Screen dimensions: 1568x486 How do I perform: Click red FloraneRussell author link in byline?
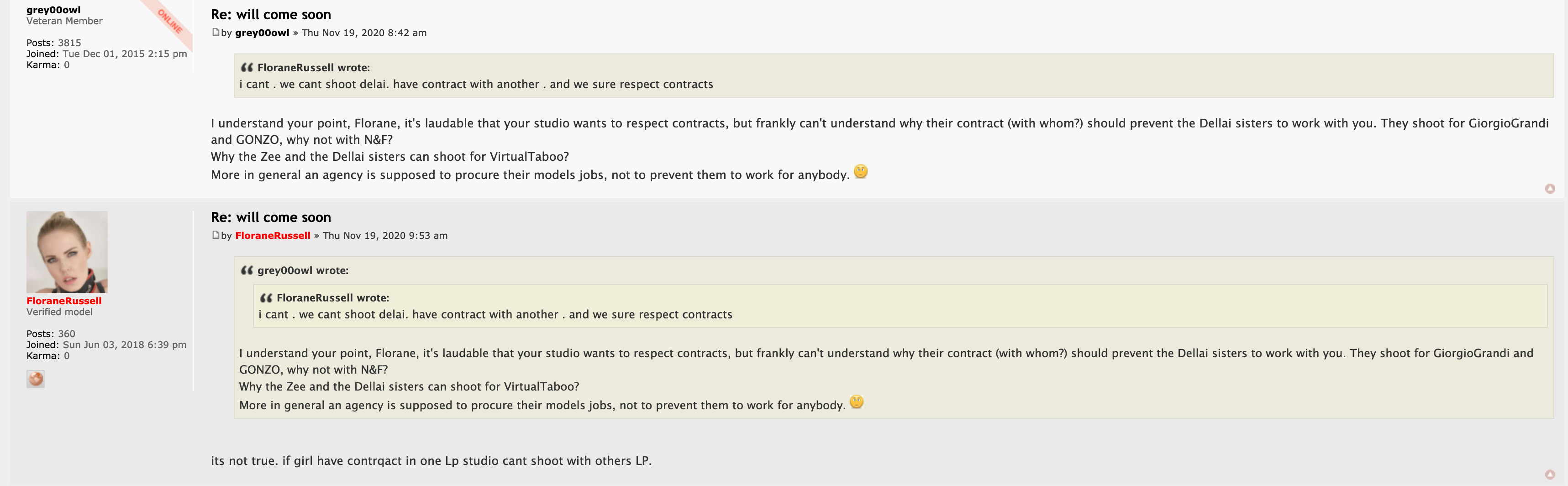point(273,236)
